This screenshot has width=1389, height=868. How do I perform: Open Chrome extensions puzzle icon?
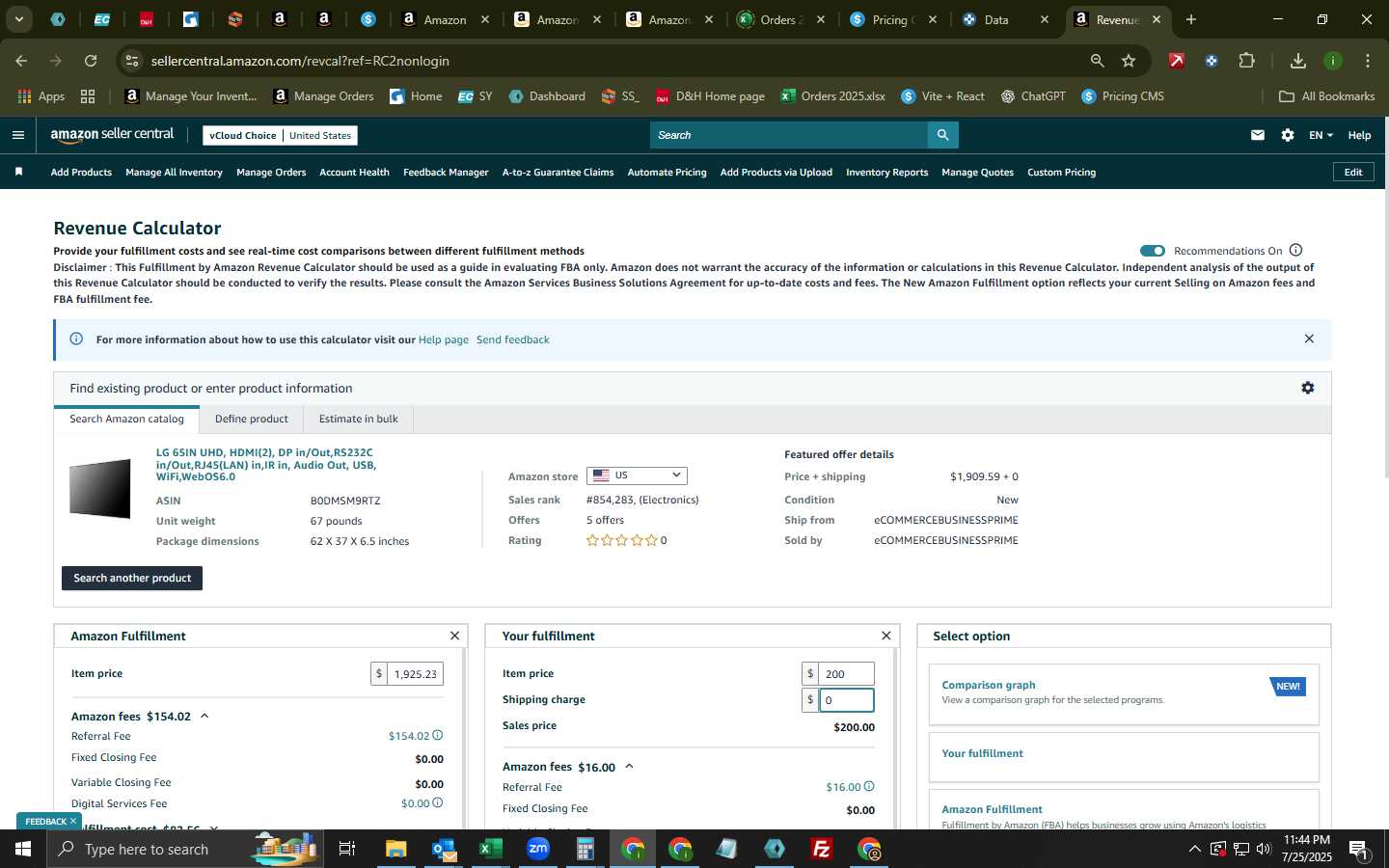click(1246, 61)
